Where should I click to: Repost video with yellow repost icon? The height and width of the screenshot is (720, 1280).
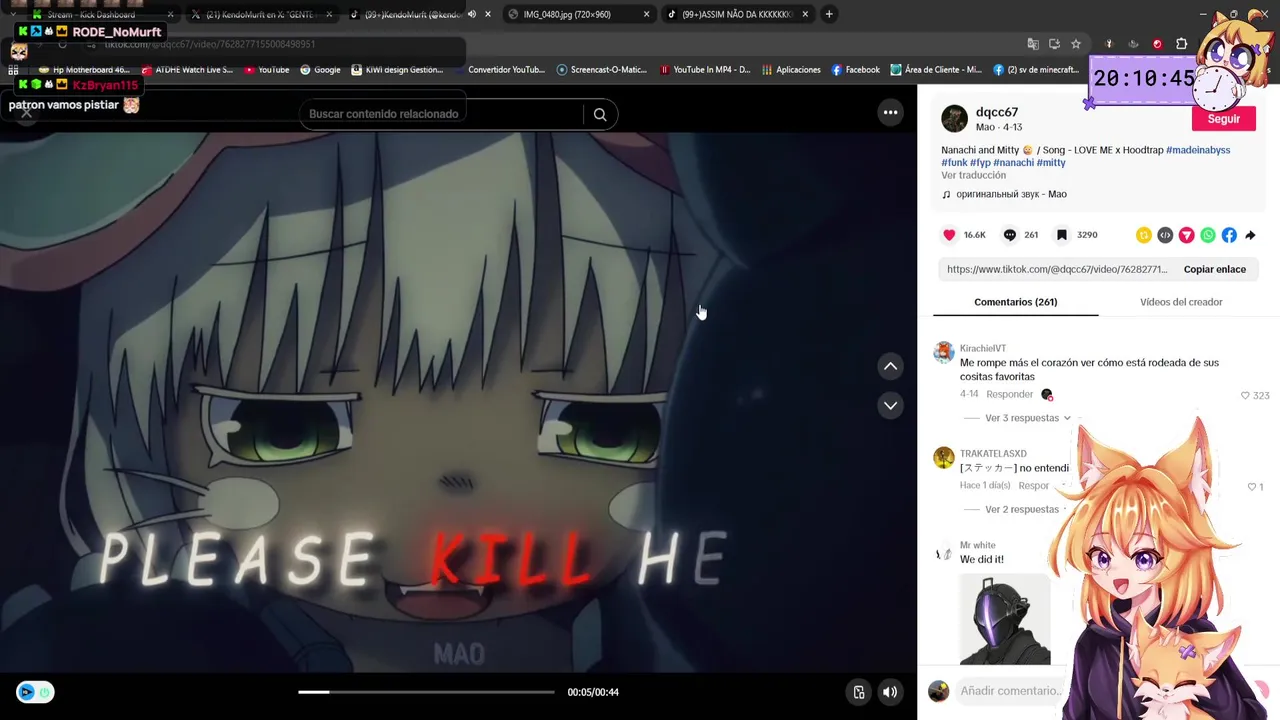1144,235
